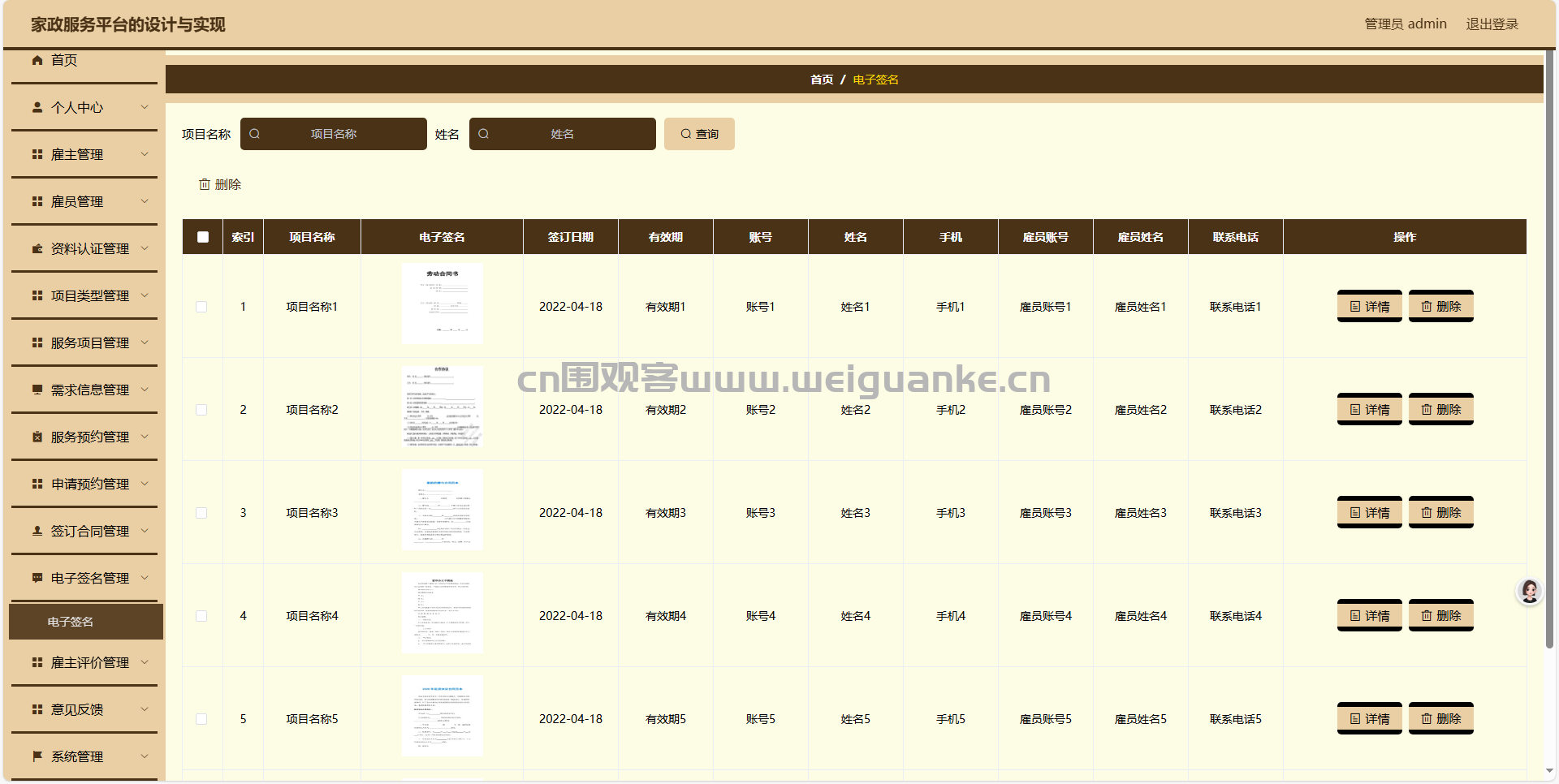Expand the 项目类型管理 chevron
This screenshot has width=1559, height=784.
click(145, 295)
